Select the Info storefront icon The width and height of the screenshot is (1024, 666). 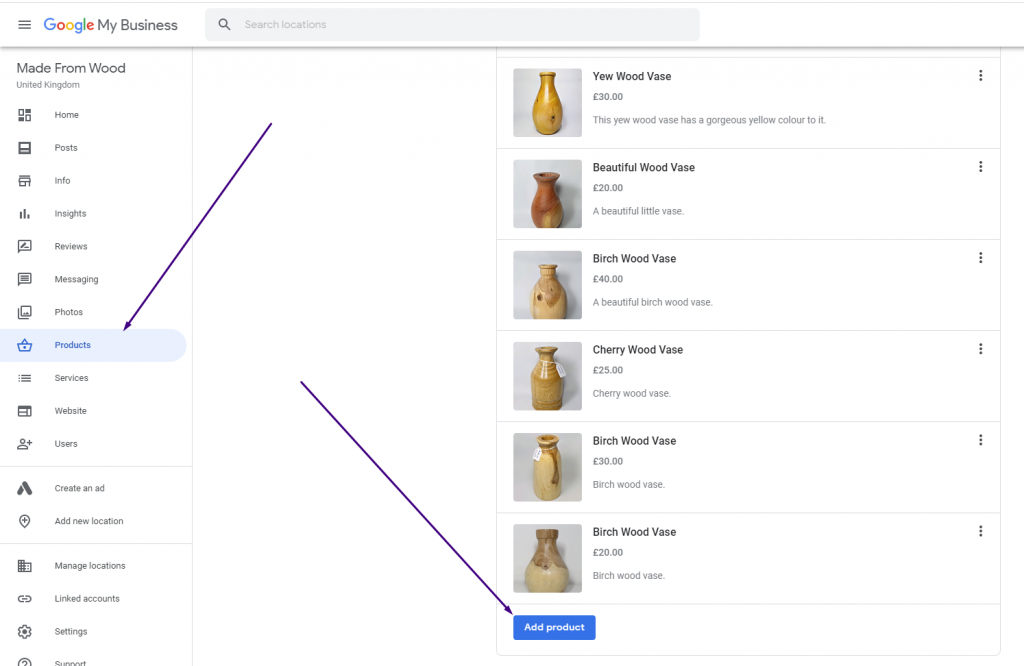tap(25, 181)
